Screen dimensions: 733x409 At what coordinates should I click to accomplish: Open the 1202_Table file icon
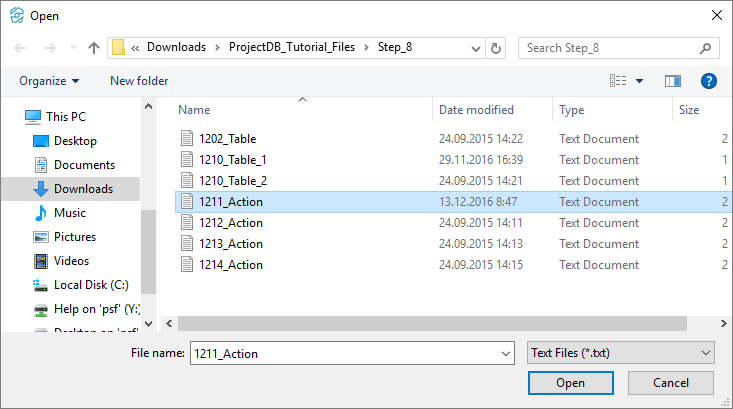[x=186, y=139]
